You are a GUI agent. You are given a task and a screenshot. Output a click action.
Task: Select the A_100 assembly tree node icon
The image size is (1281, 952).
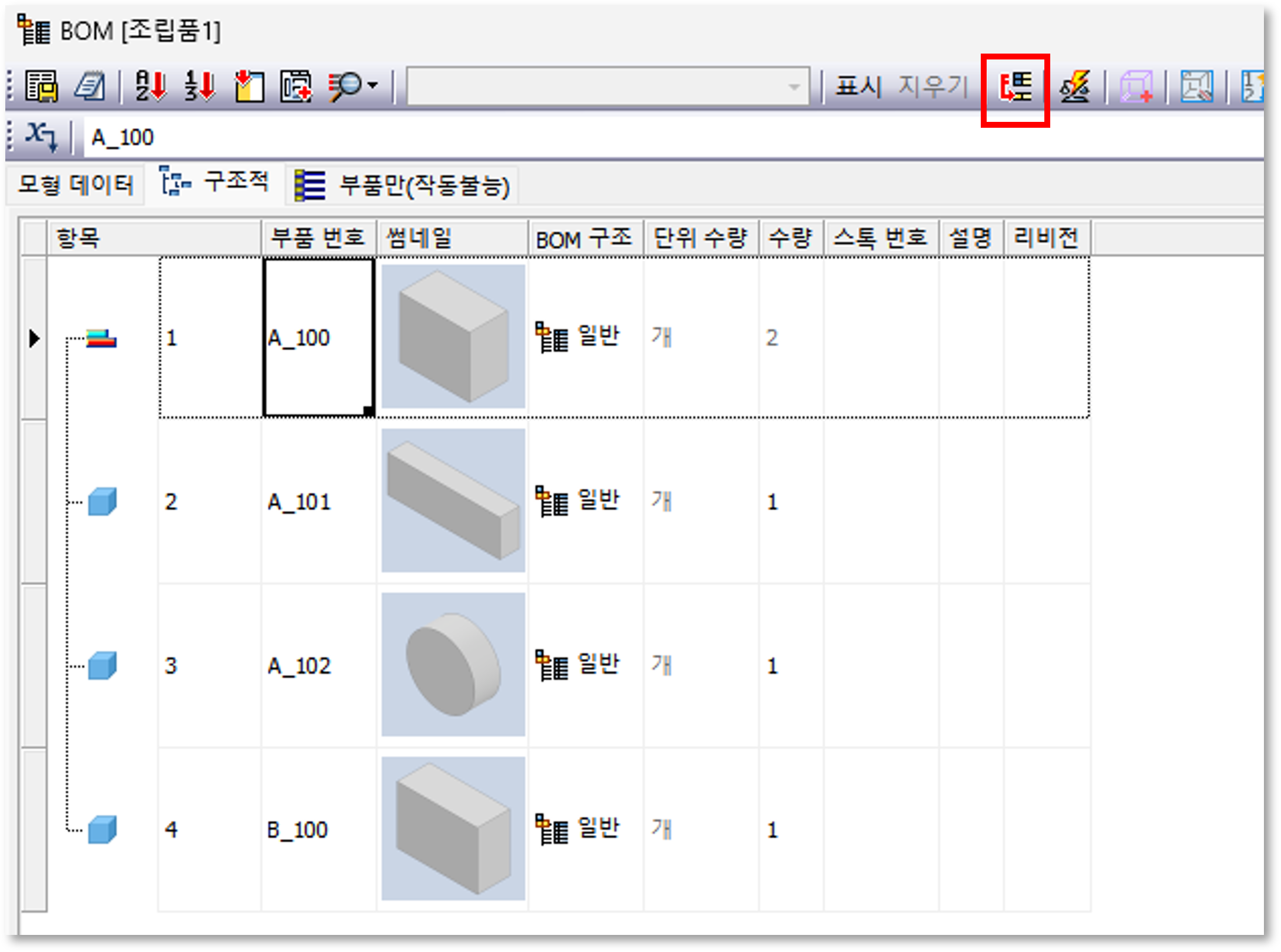(x=101, y=339)
